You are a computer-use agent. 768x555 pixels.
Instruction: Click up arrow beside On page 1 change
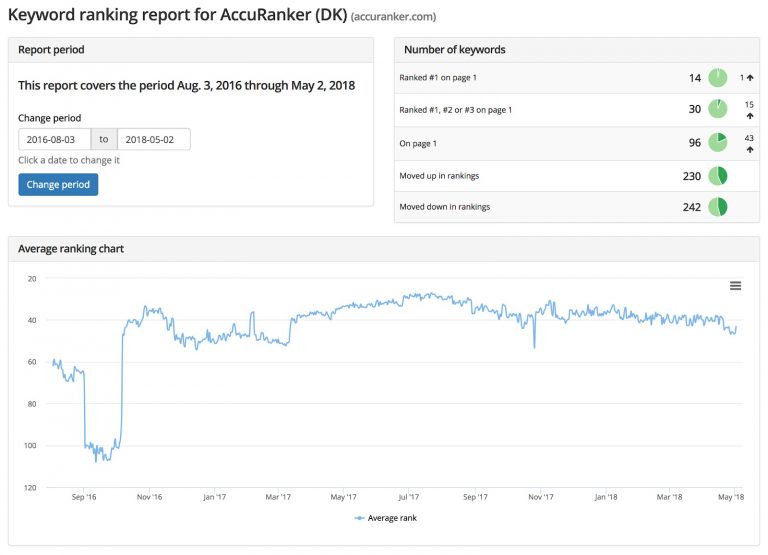pyautogui.click(x=749, y=149)
